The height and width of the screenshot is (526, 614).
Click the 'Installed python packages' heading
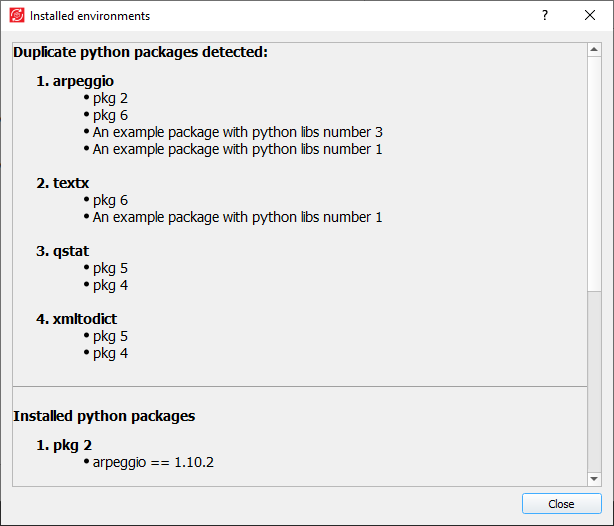tap(104, 416)
